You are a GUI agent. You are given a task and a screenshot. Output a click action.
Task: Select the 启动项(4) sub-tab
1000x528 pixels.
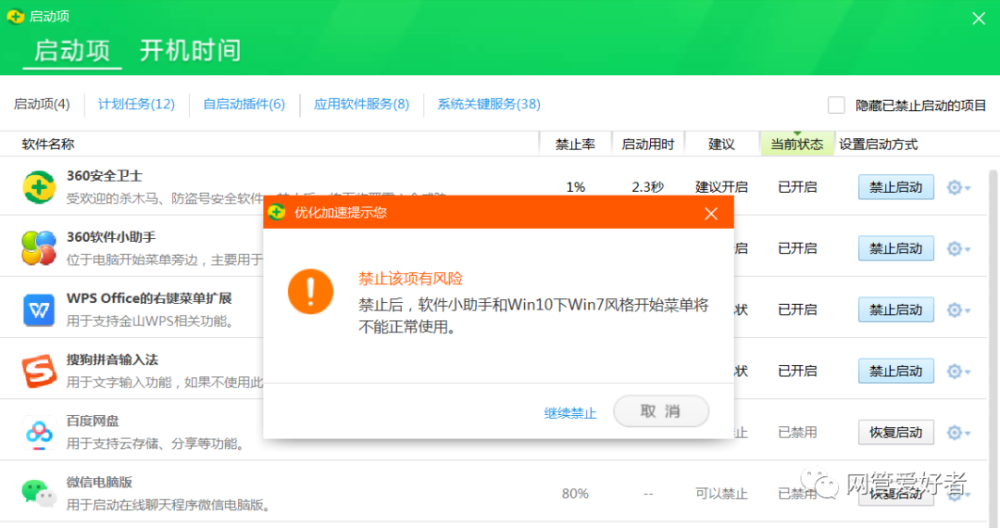42,104
